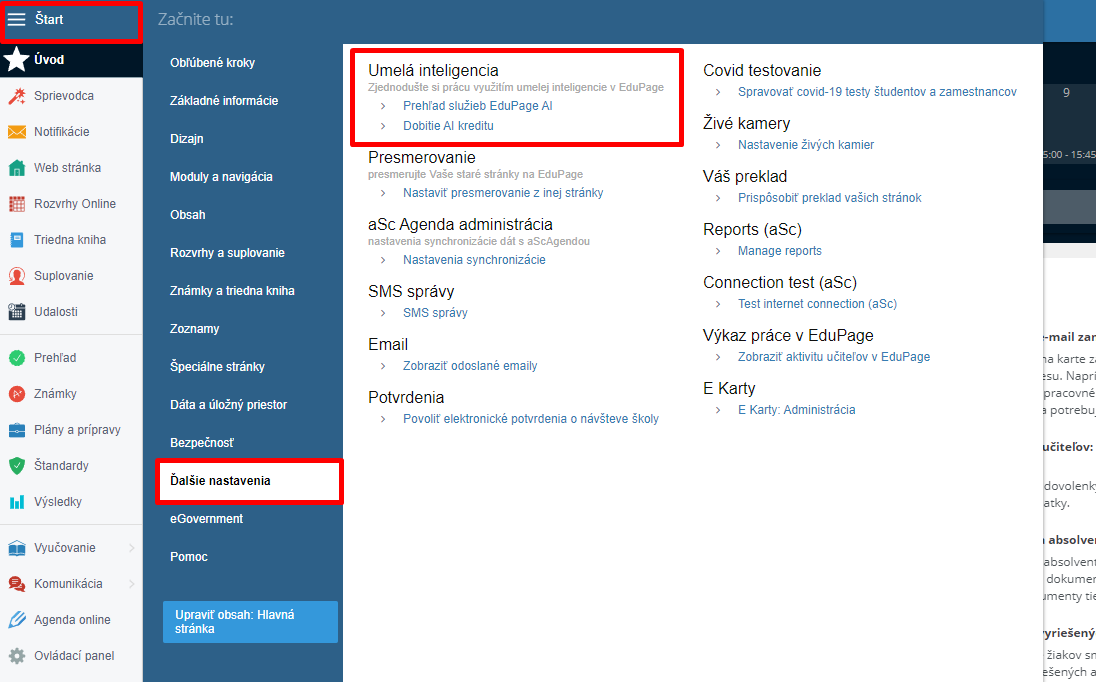Click the Web stránka house icon
The height and width of the screenshot is (682, 1096).
point(17,168)
